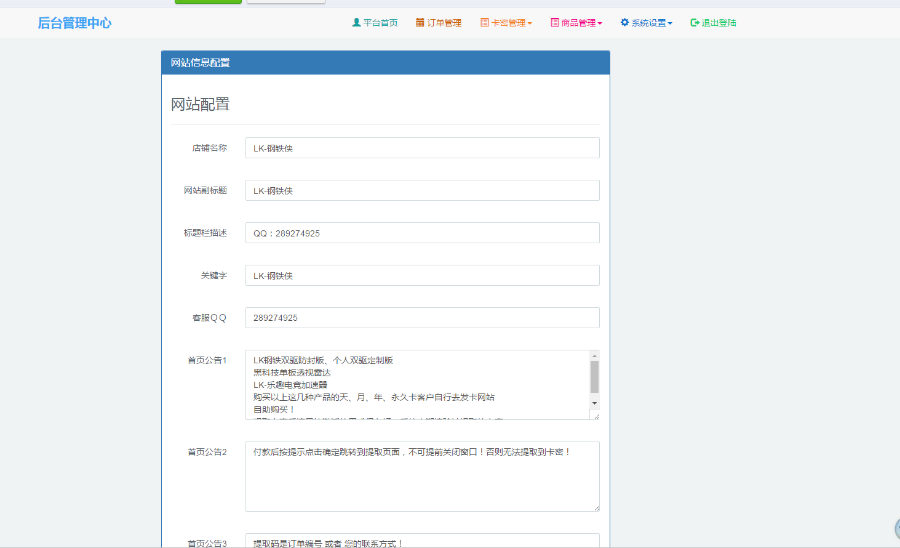Select the 关键字 input field
This screenshot has width=900, height=548.
422,275
